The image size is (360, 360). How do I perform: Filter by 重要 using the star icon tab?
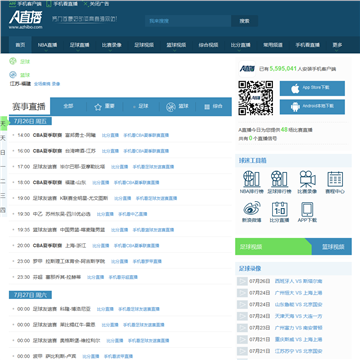pyautogui.click(x=104, y=107)
